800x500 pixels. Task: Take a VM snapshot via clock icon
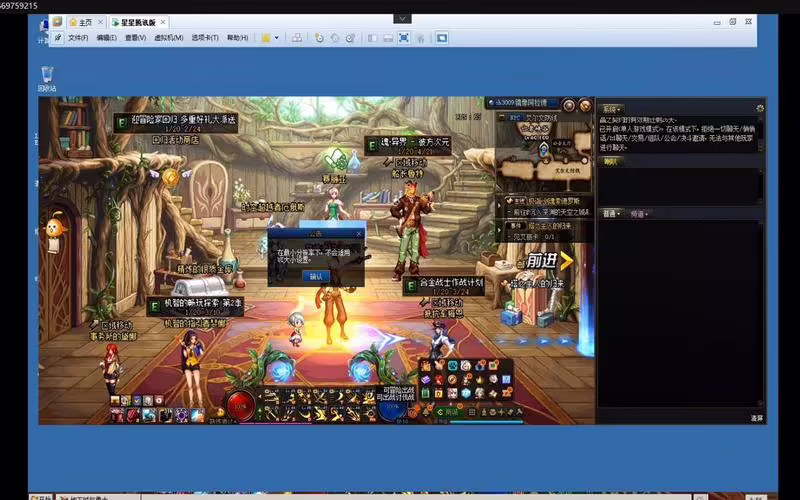tap(319, 38)
